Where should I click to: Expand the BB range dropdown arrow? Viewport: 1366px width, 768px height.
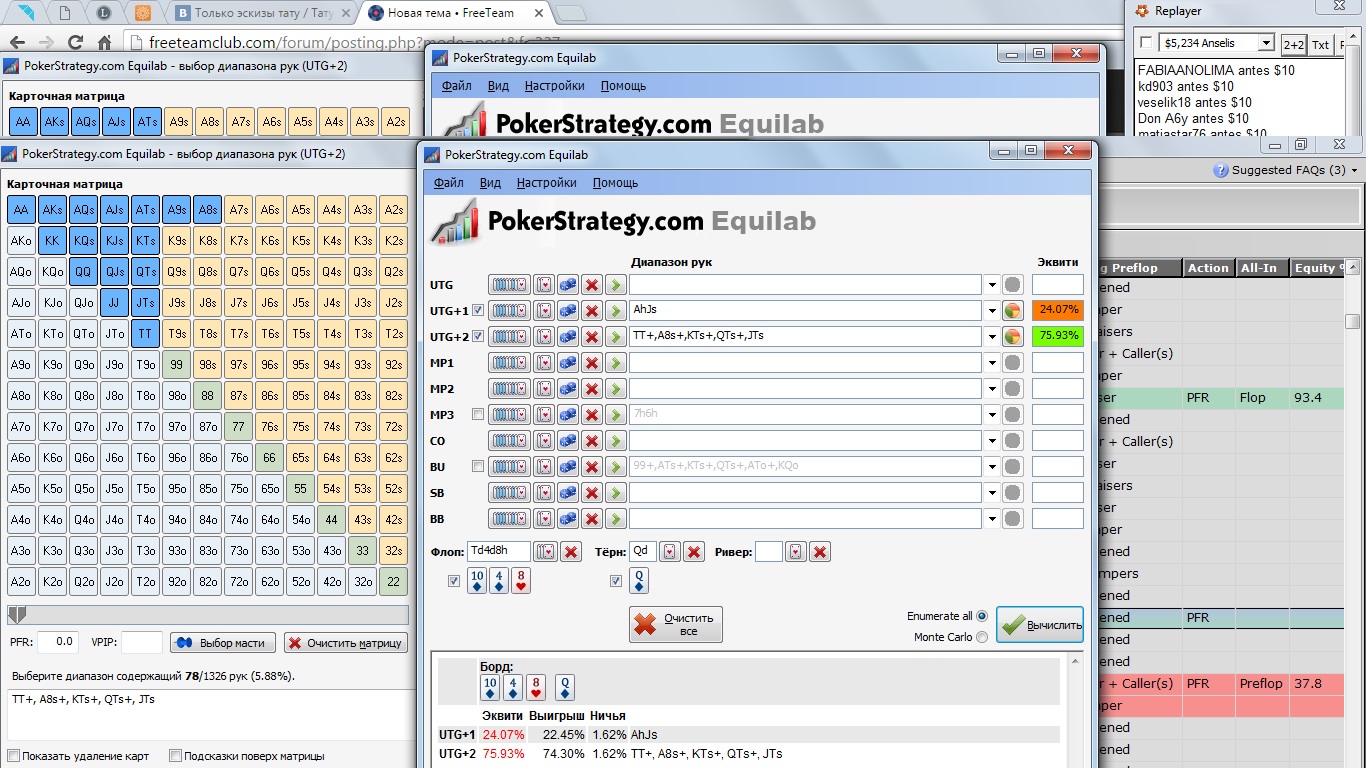992,519
